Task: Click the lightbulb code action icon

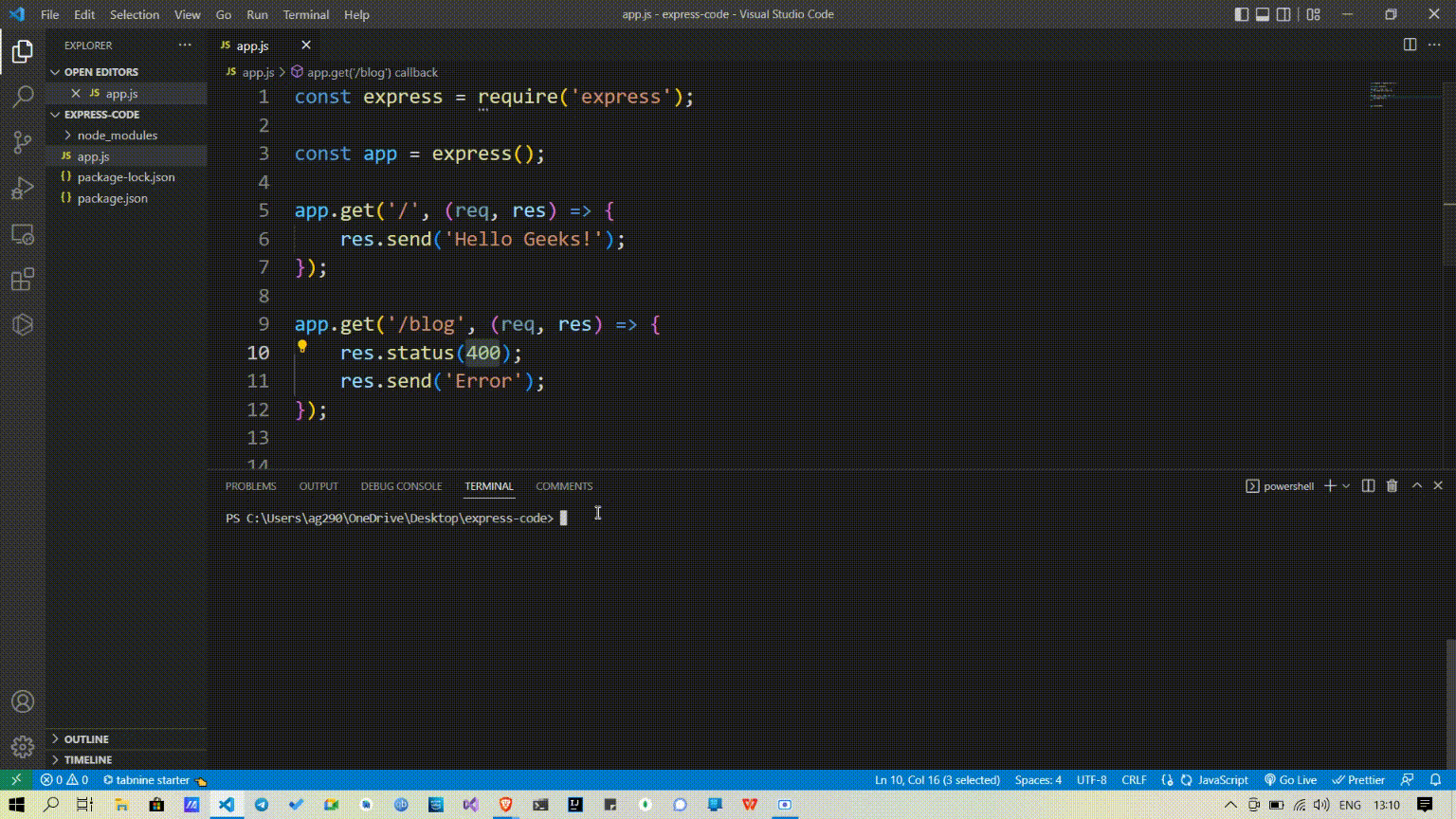Action: click(x=302, y=347)
